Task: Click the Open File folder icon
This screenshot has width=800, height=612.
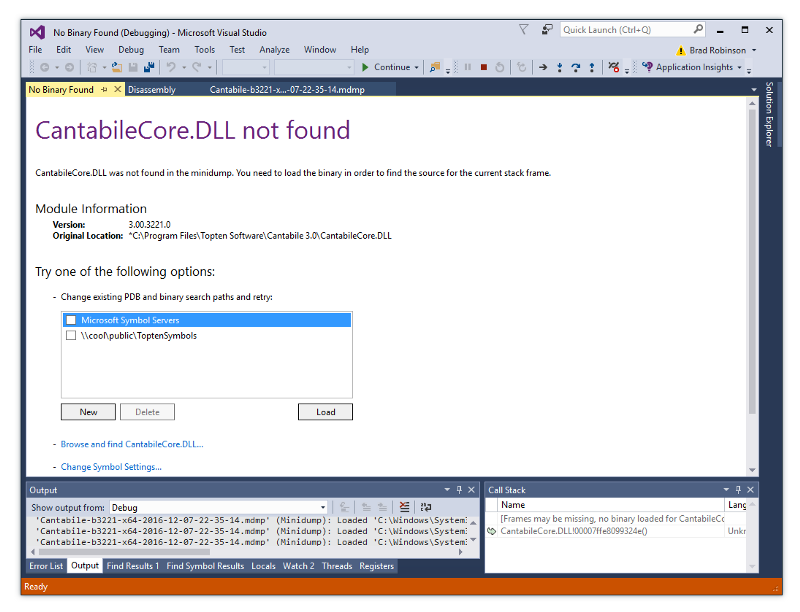Action: click(117, 67)
